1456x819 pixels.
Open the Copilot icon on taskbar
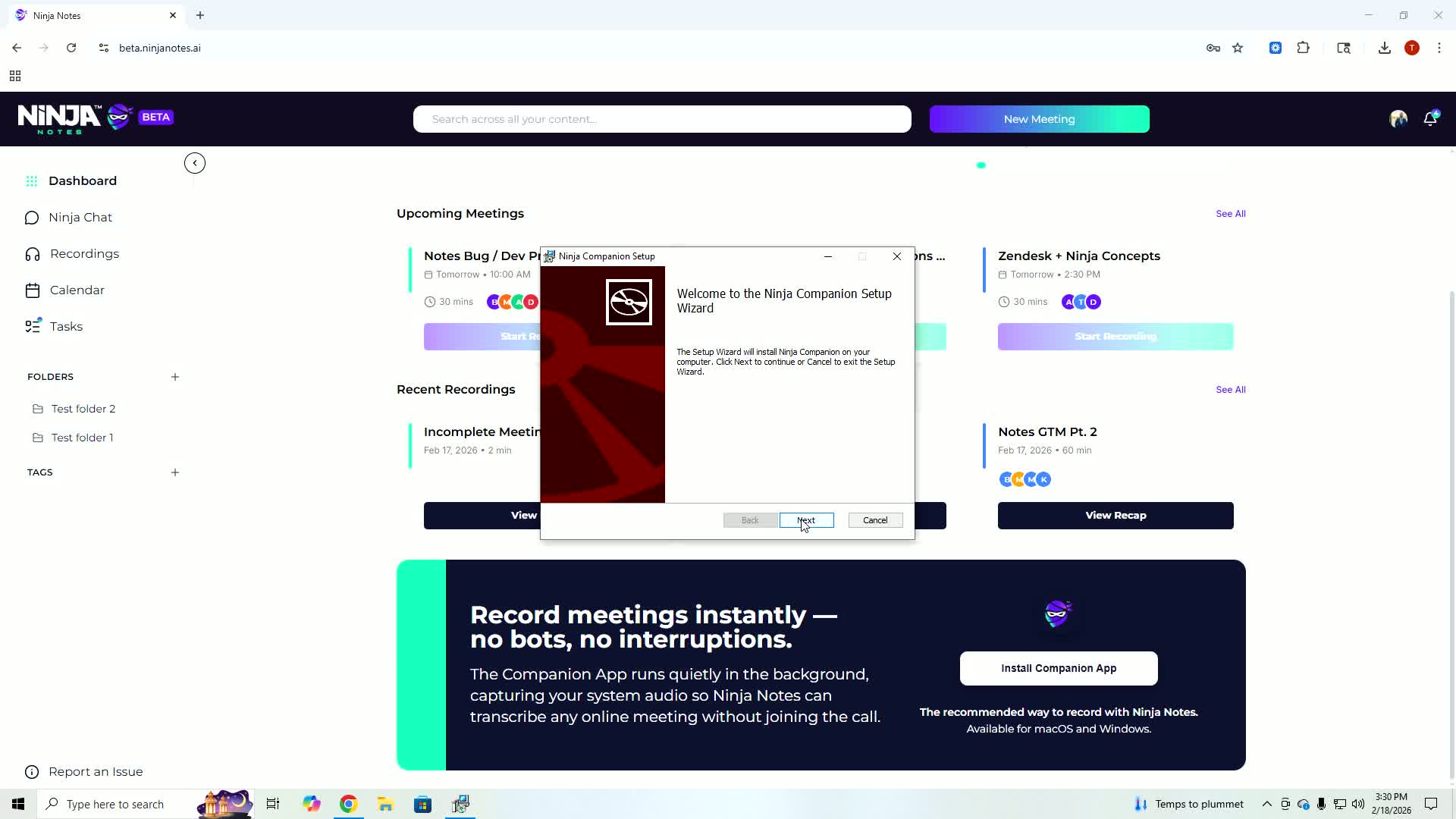point(312,804)
